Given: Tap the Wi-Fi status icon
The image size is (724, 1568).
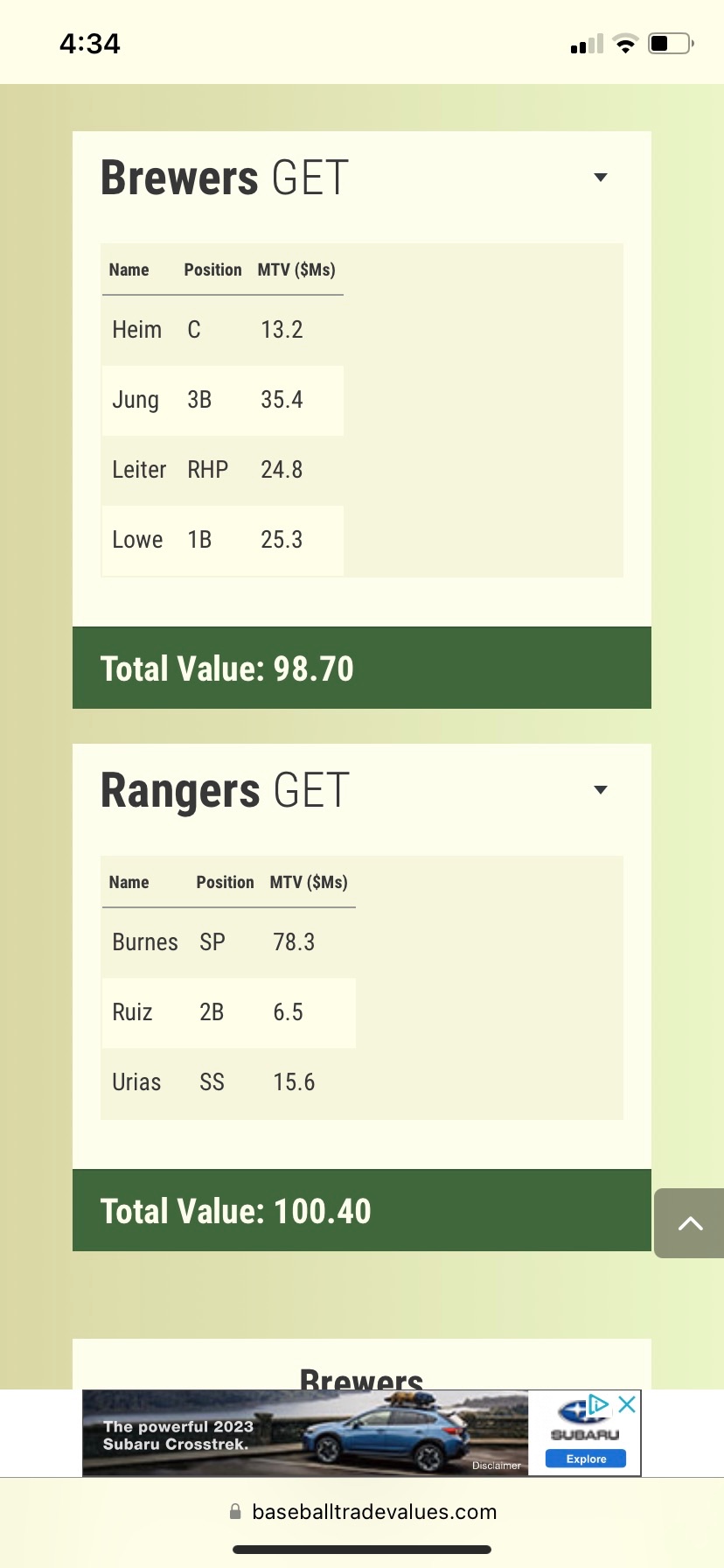Looking at the screenshot, I should (x=625, y=44).
